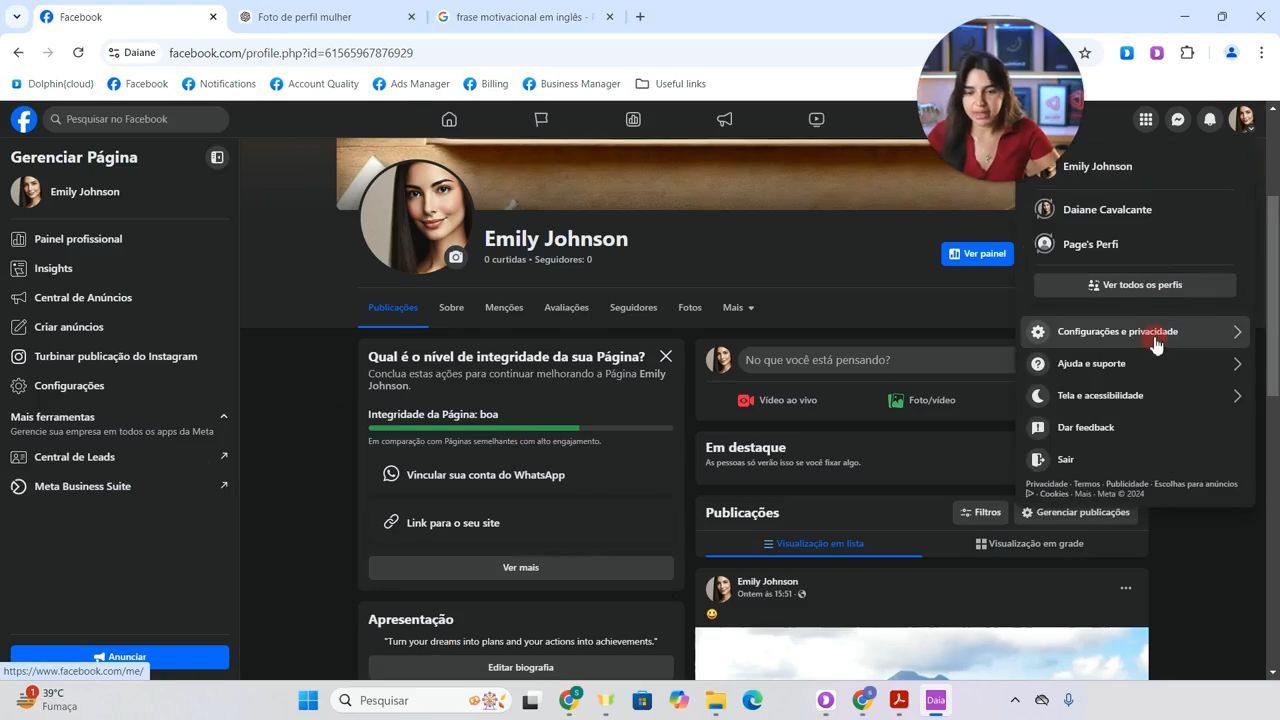This screenshot has height=720, width=1280.
Task: Open Chrome extensions puzzle icon
Action: [x=1188, y=53]
